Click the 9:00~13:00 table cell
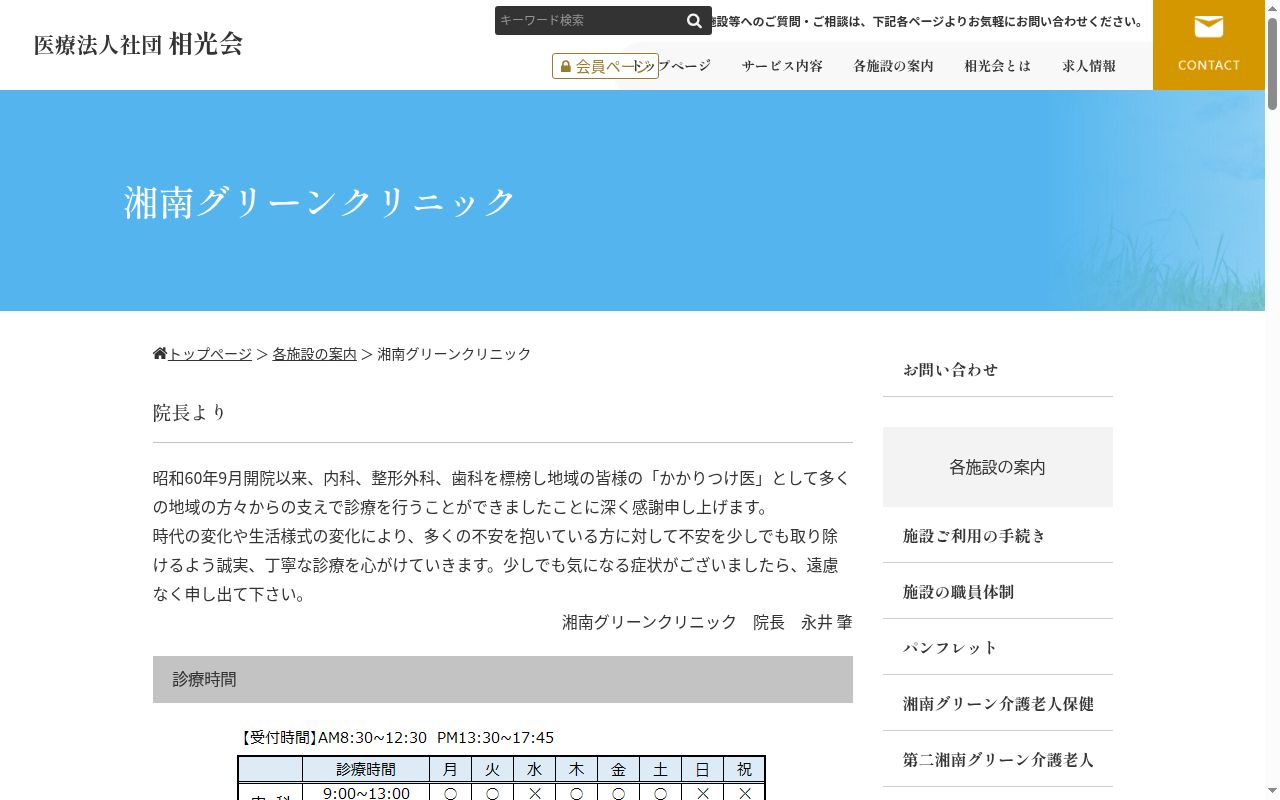Viewport: 1280px width, 800px height. click(x=366, y=792)
